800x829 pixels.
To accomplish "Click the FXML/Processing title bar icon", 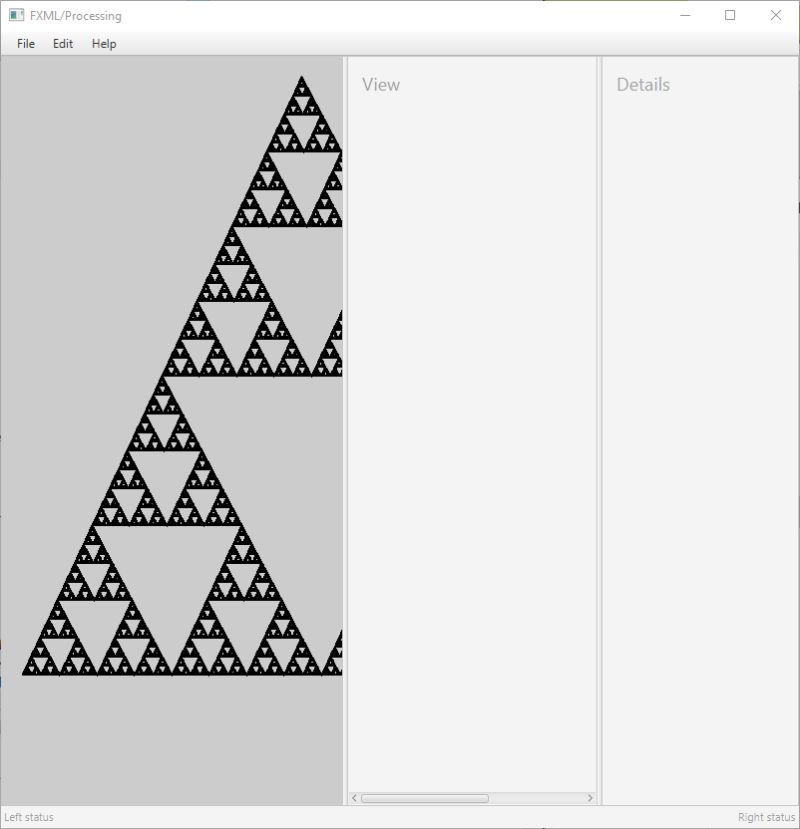I will point(14,15).
